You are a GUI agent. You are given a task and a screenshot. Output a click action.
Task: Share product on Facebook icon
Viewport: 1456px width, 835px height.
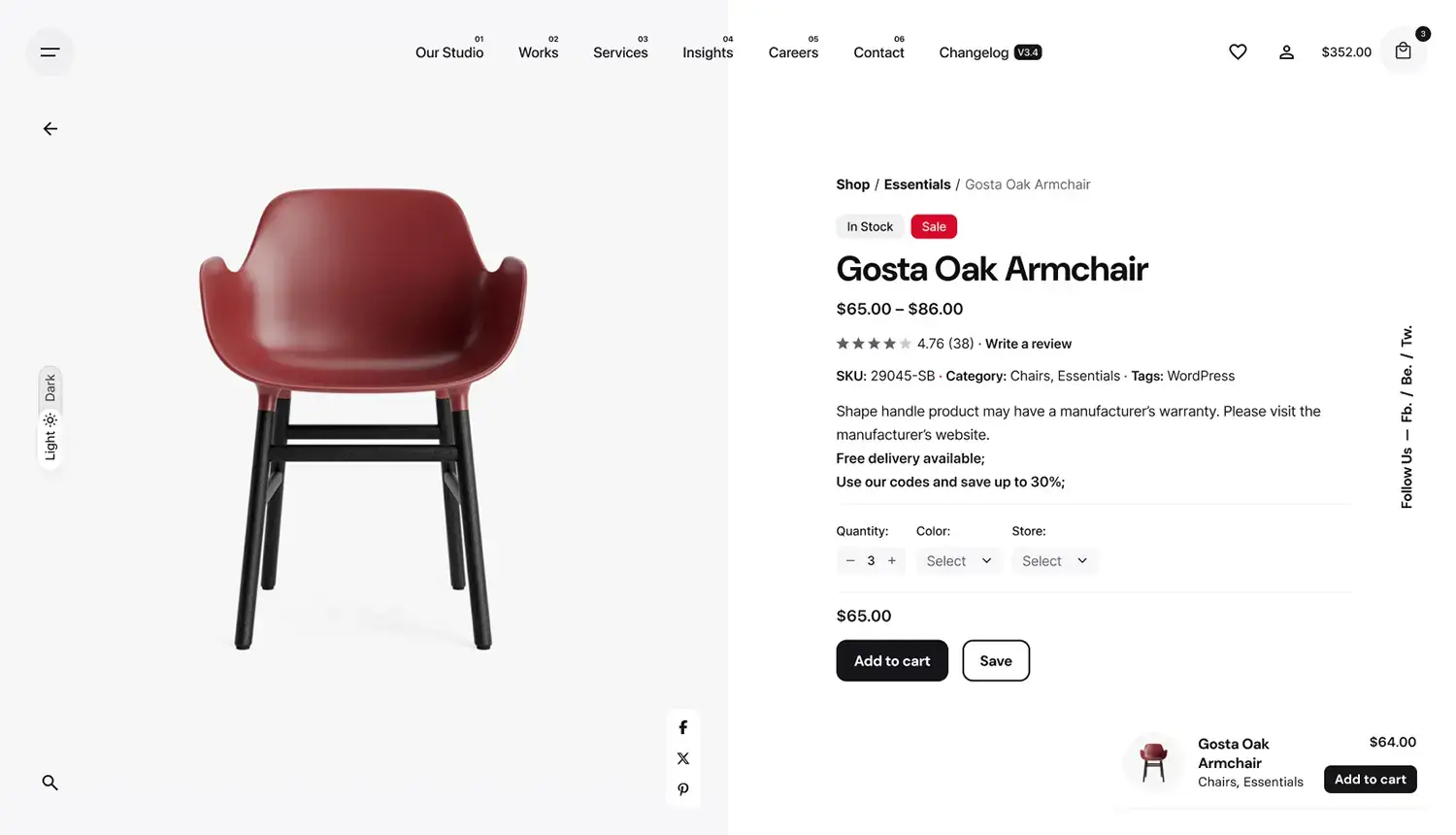point(683,727)
